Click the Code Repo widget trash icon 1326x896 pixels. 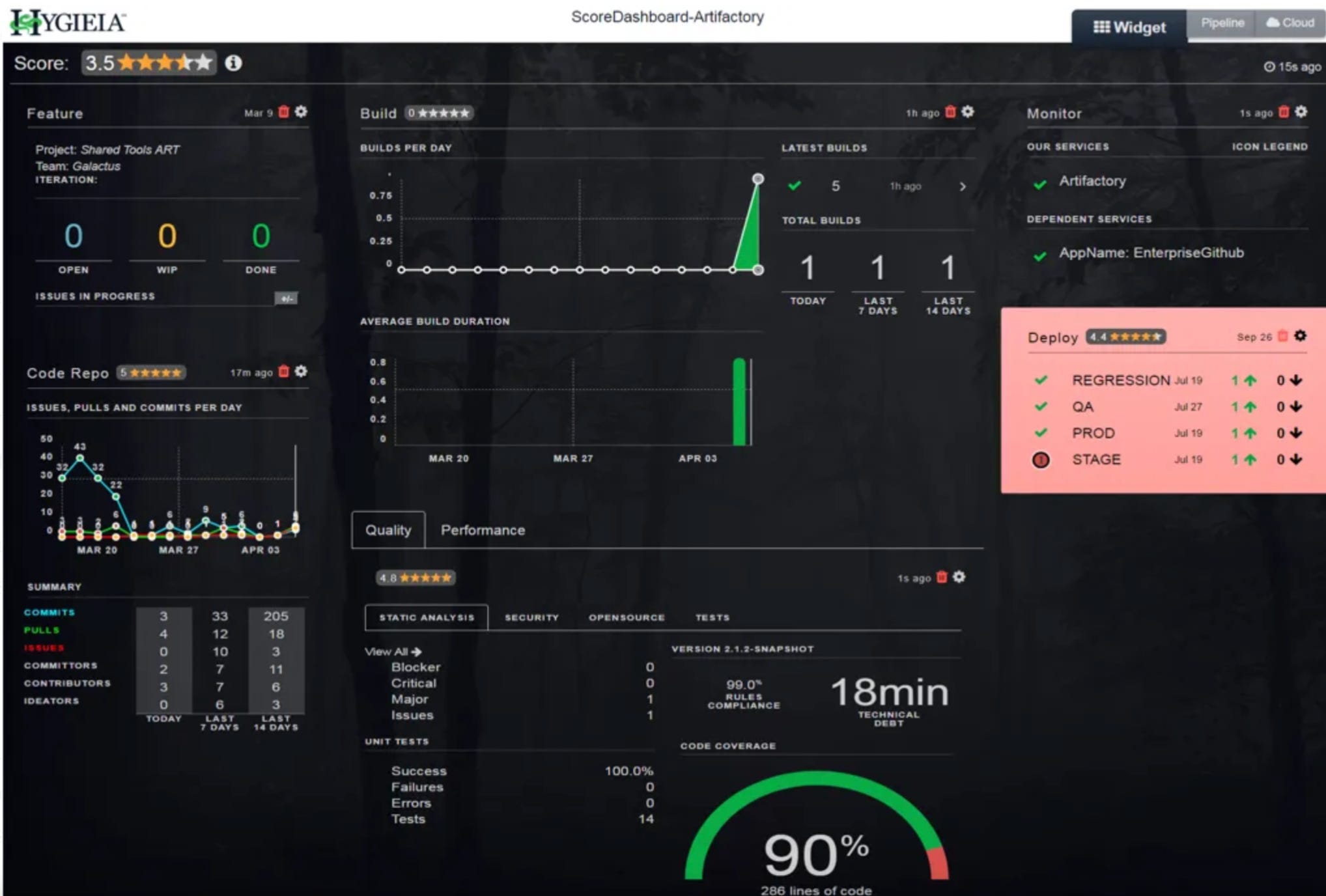[284, 372]
